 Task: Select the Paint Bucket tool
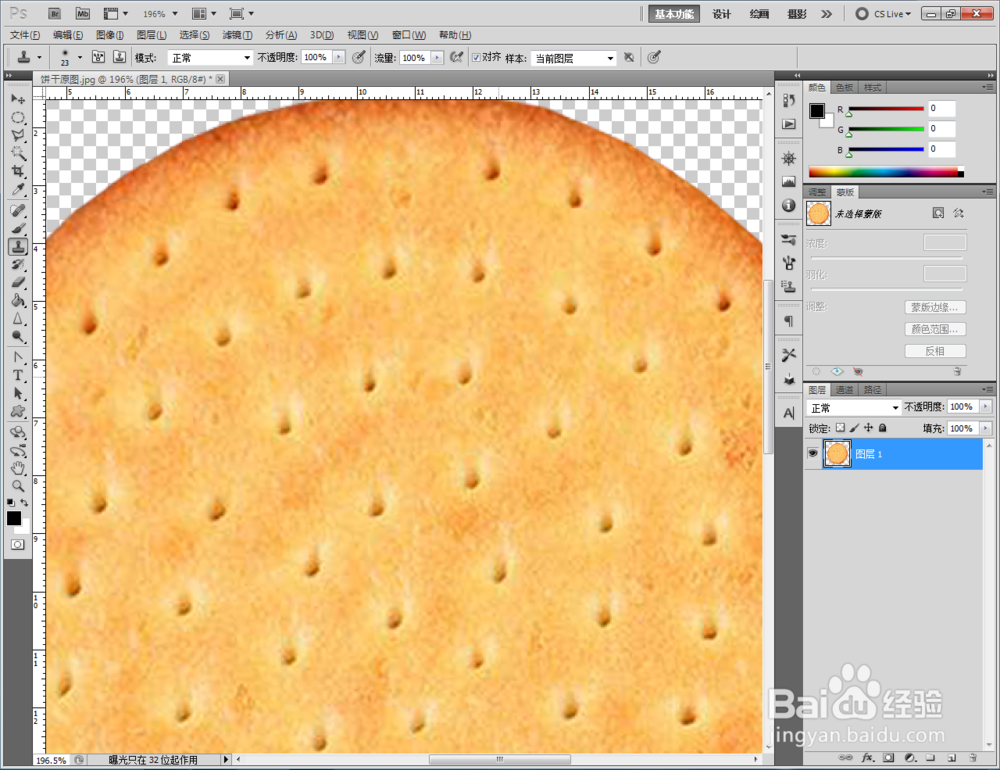[18, 300]
